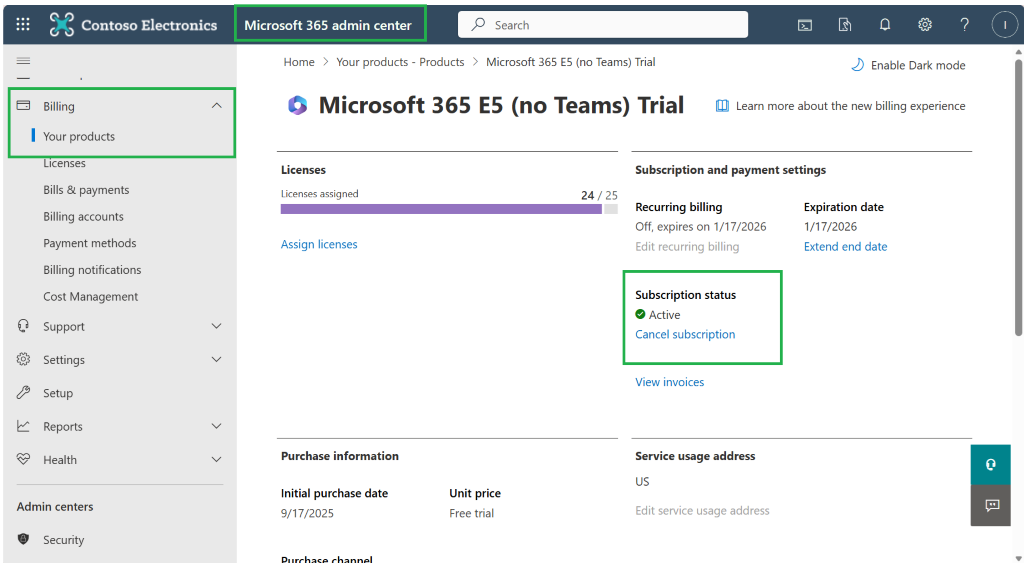
Task: Click the page vertical scrollbar
Action: [1018, 198]
